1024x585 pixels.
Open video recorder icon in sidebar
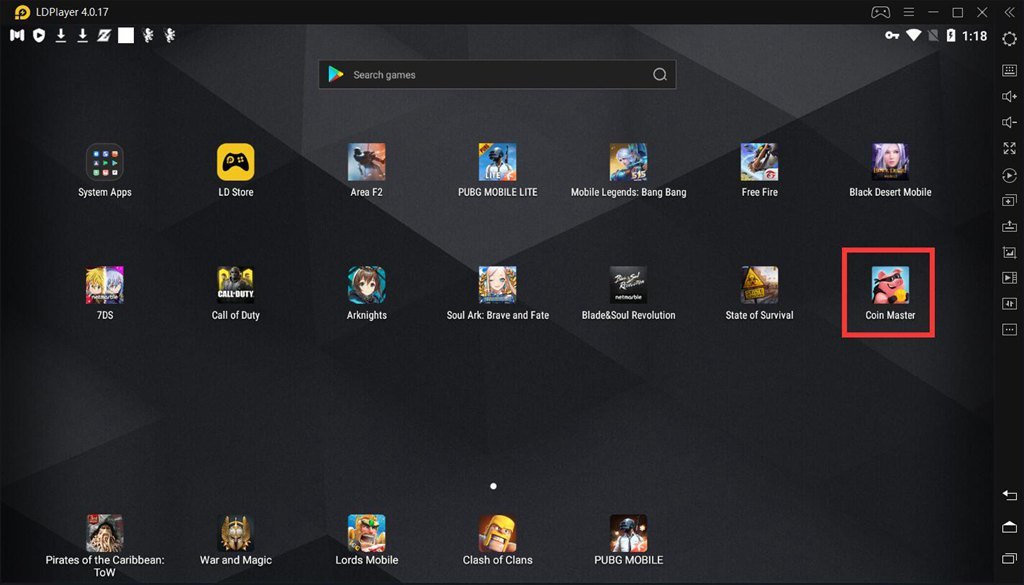(1009, 277)
